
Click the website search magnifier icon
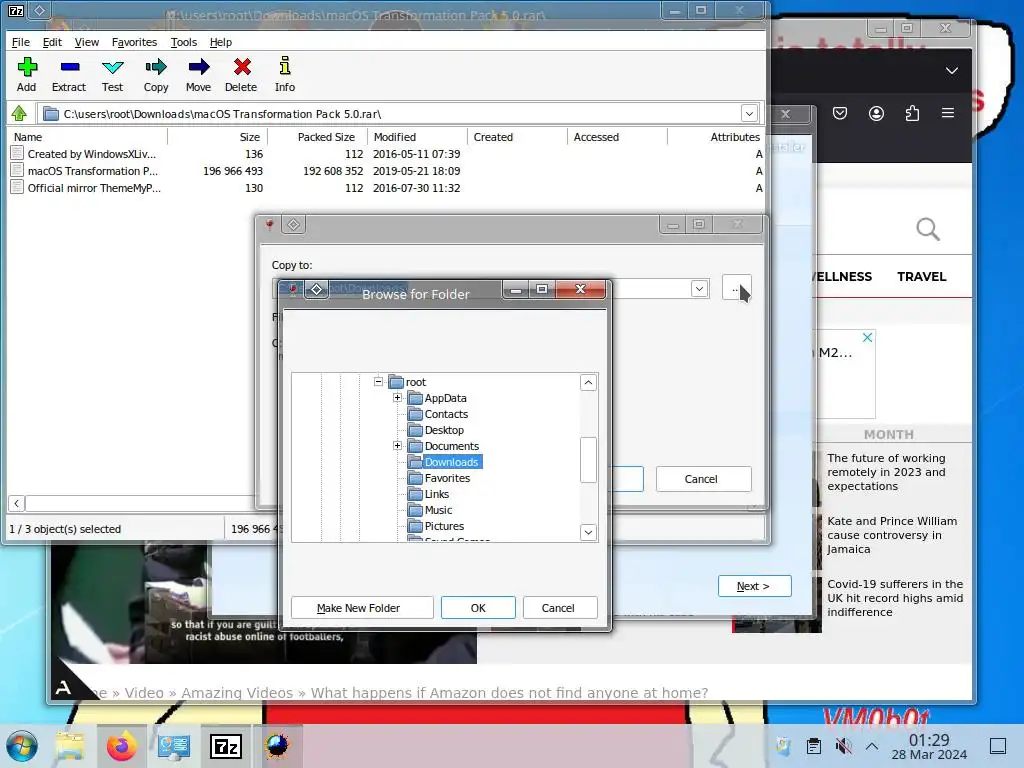tap(927, 229)
